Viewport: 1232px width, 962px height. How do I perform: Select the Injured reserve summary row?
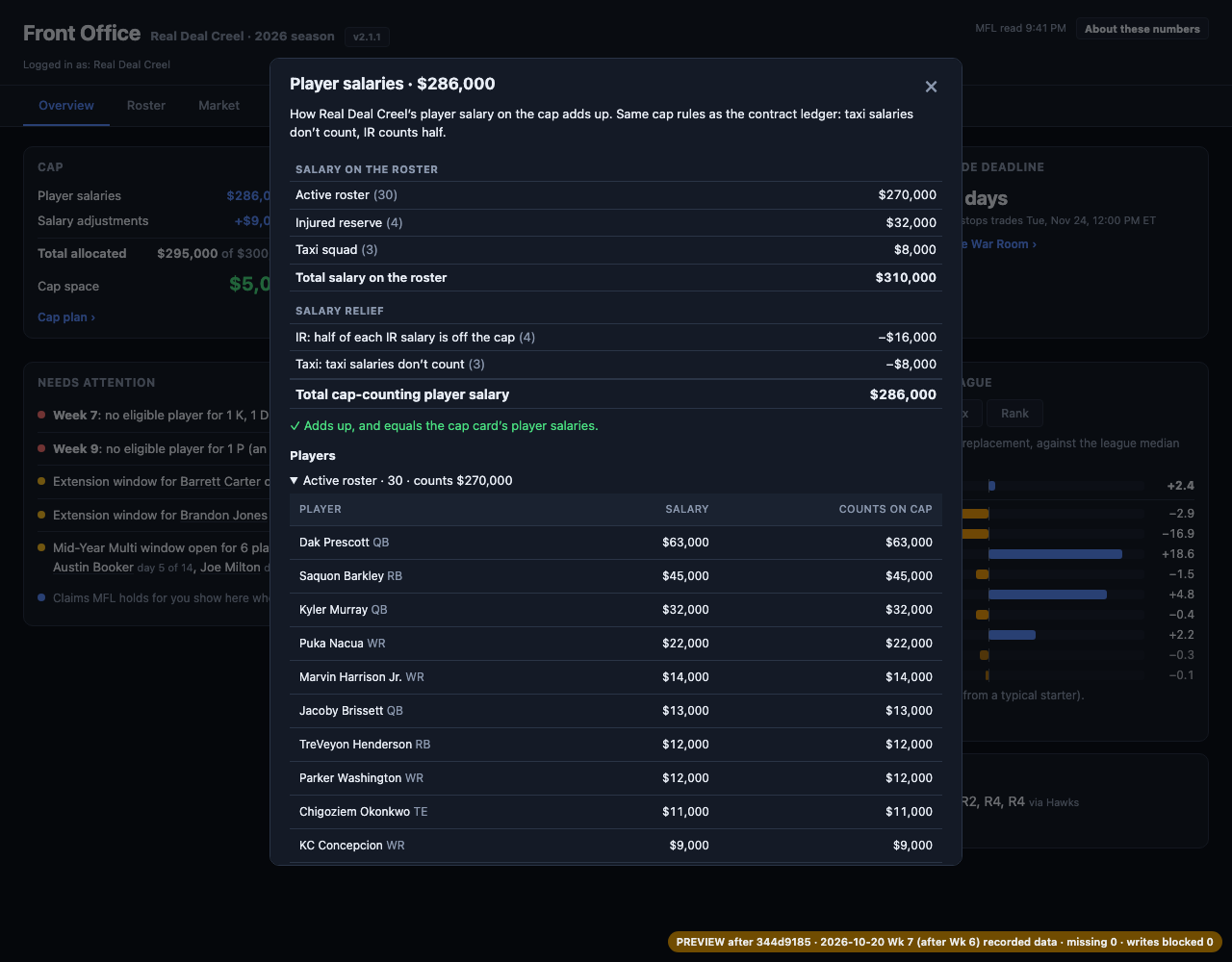click(616, 222)
